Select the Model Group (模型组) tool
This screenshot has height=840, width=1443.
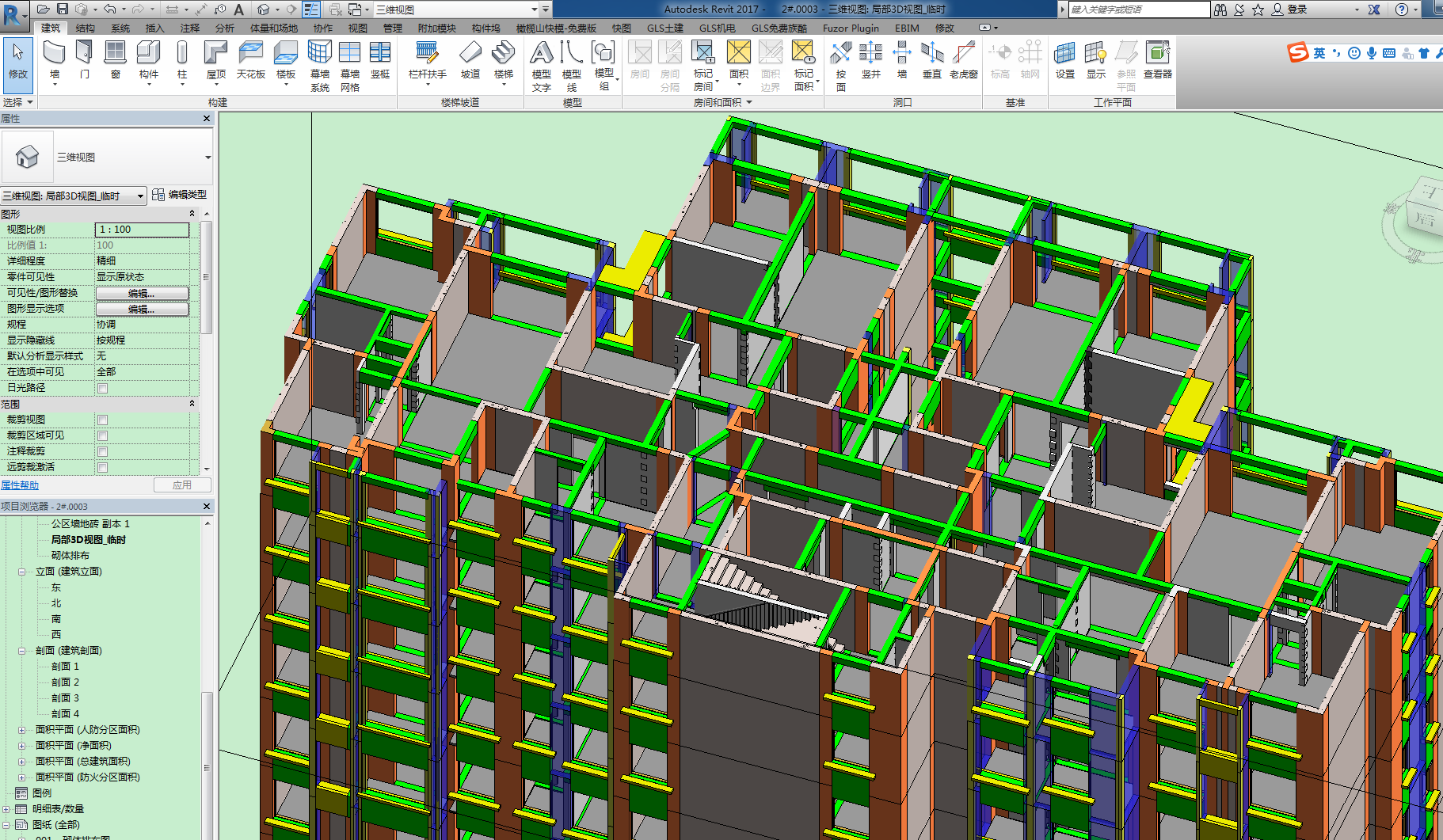coord(603,67)
